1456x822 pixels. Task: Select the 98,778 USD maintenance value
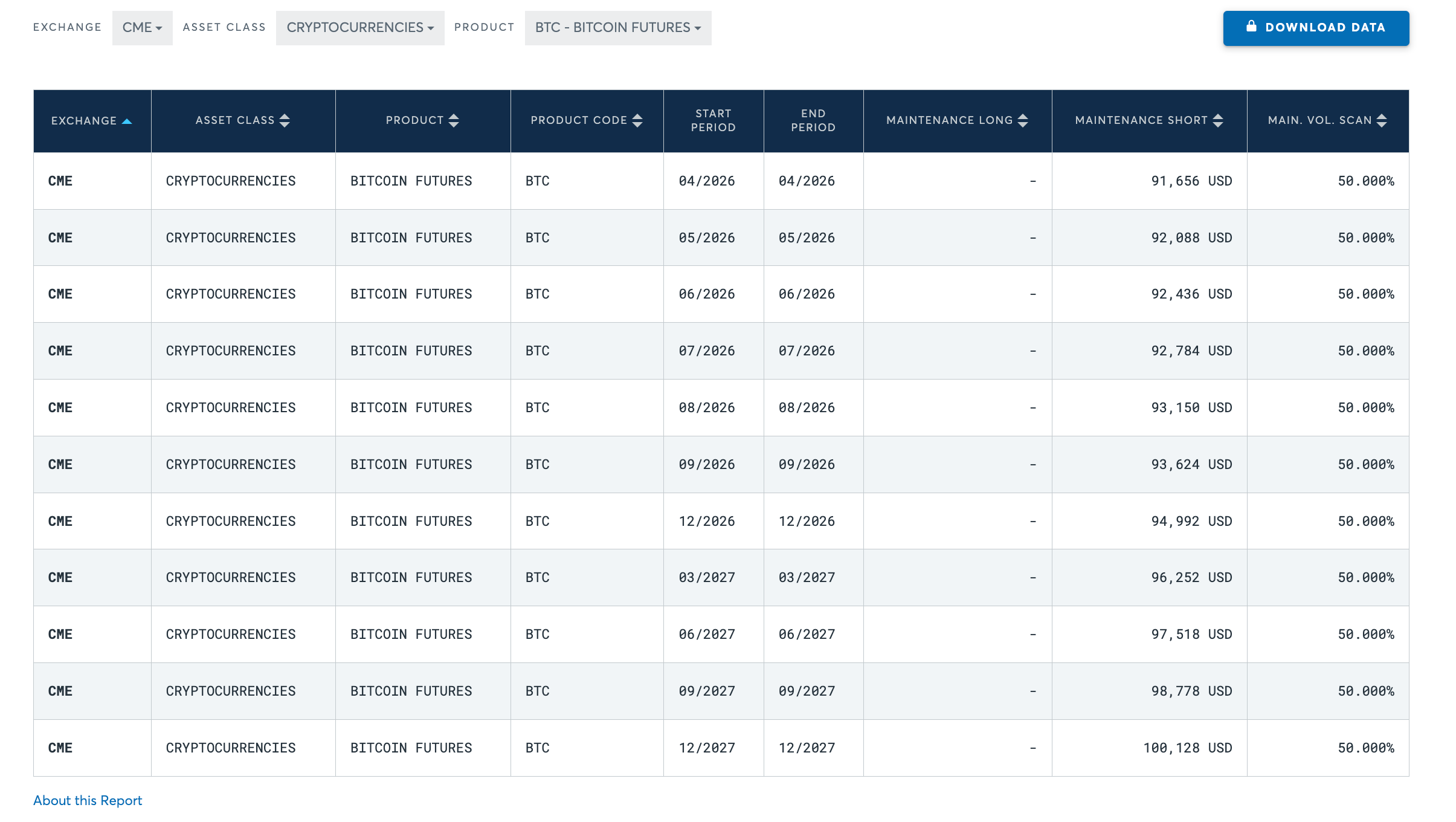point(1191,691)
